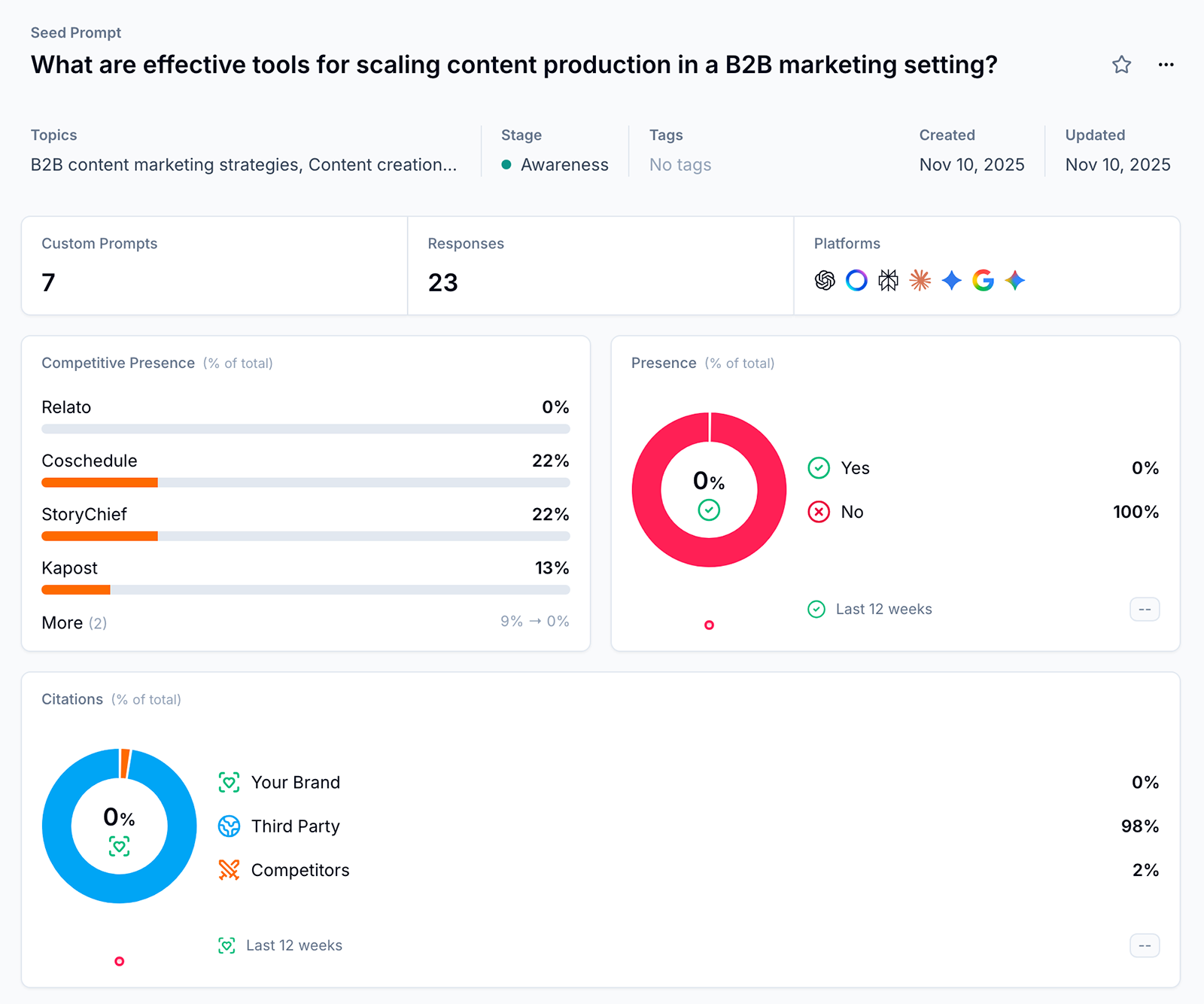
Task: Select the solid blue sparkle platform icon
Action: click(x=951, y=281)
